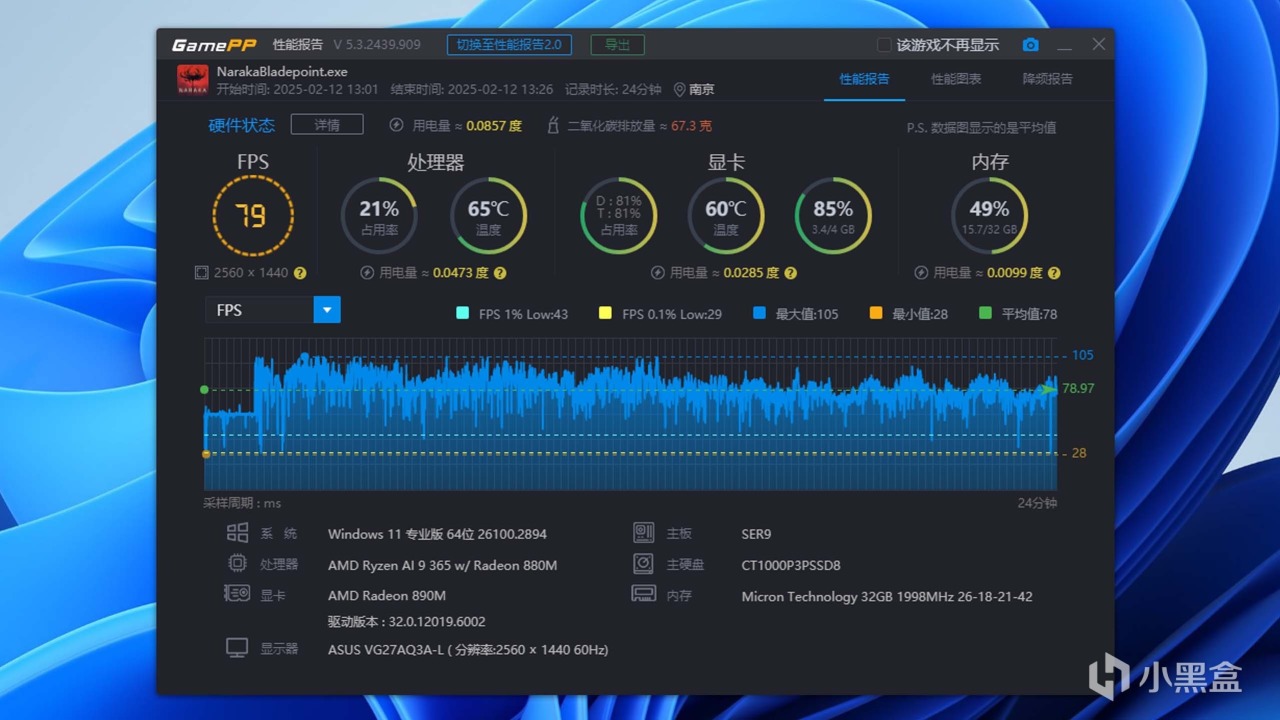
Task: Click the 处理器 chip icon in specs
Action: tap(237, 564)
